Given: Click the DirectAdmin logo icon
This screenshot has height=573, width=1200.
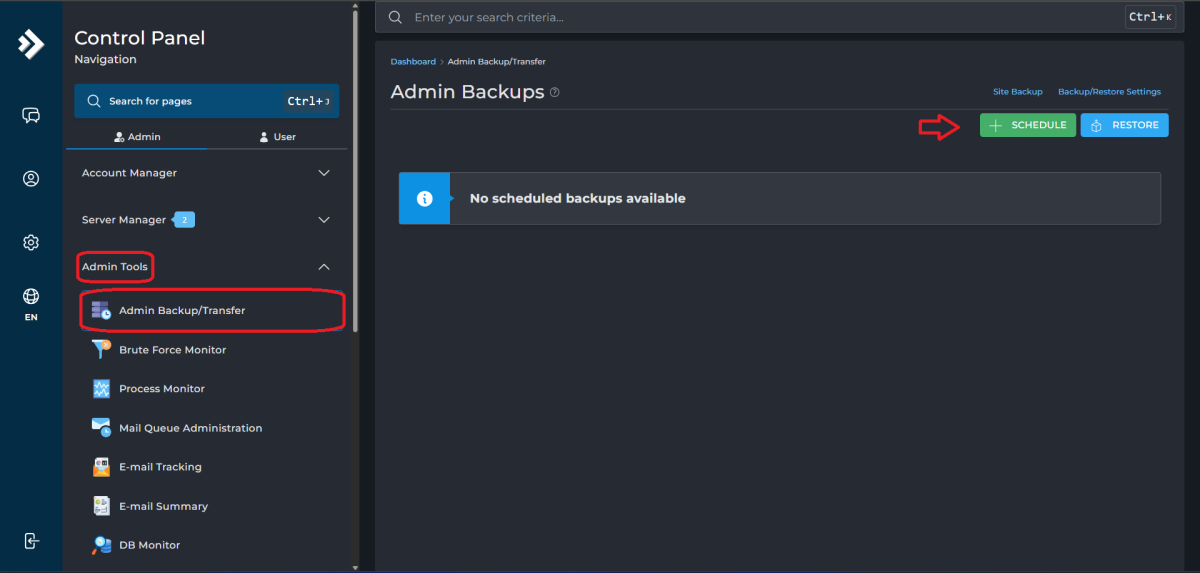Looking at the screenshot, I should coord(31,44).
